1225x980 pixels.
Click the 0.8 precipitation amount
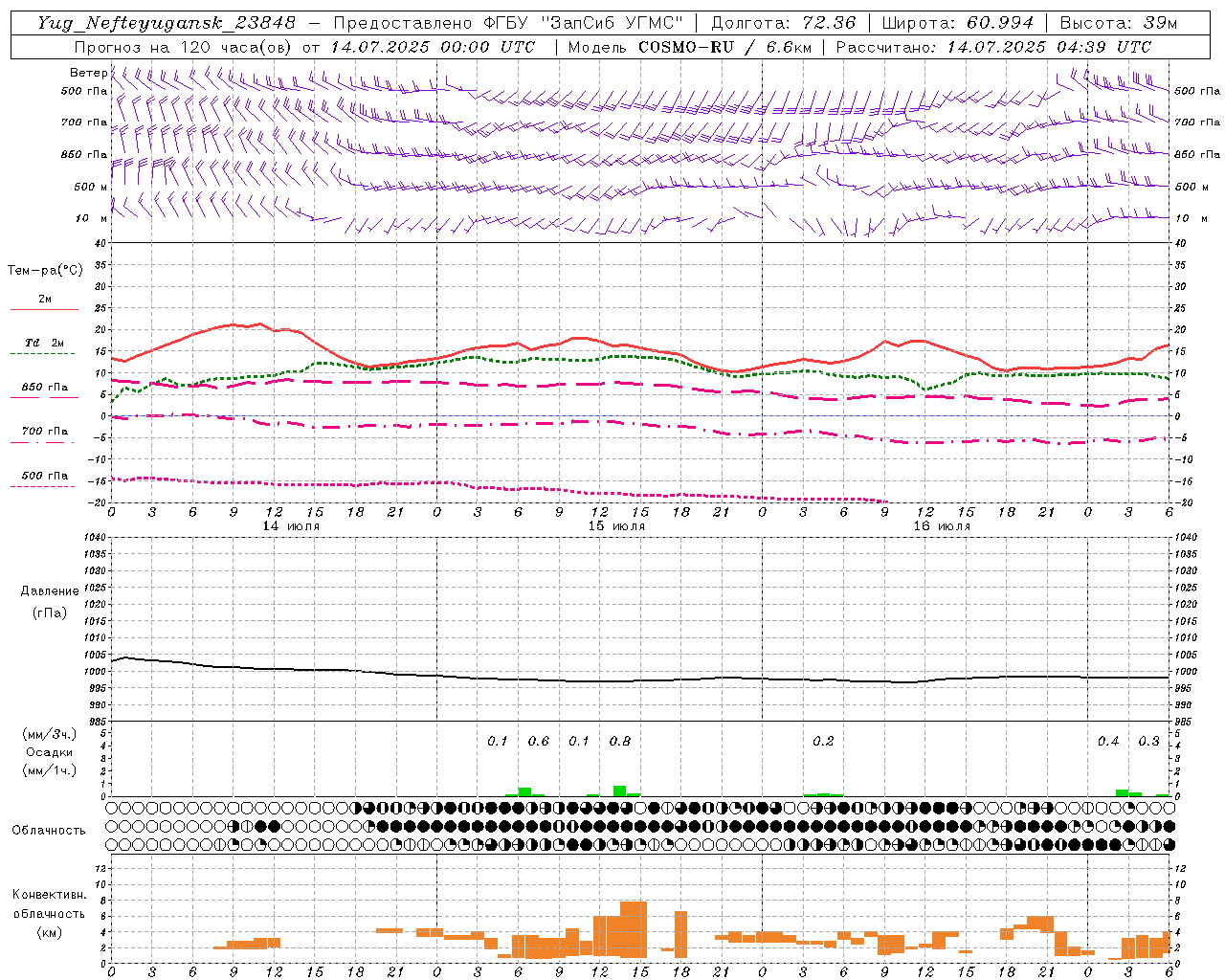[620, 741]
